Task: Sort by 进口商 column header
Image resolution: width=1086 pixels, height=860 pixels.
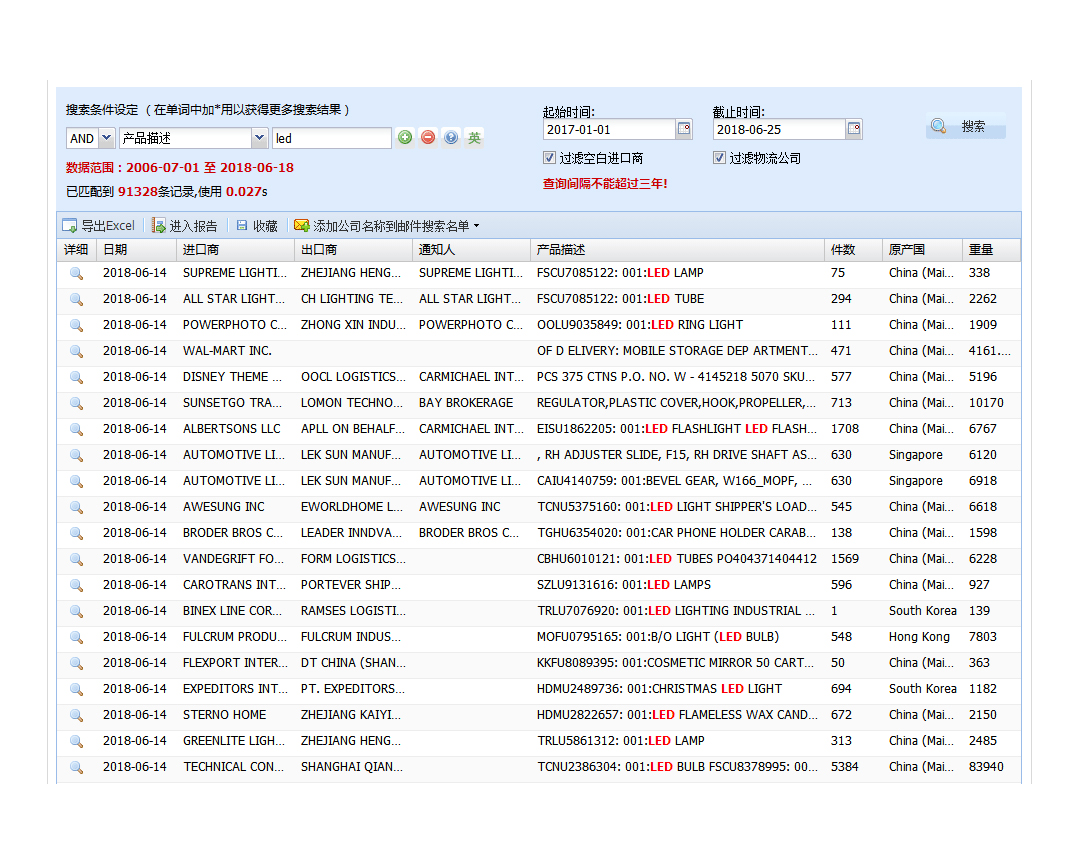Action: coord(235,250)
